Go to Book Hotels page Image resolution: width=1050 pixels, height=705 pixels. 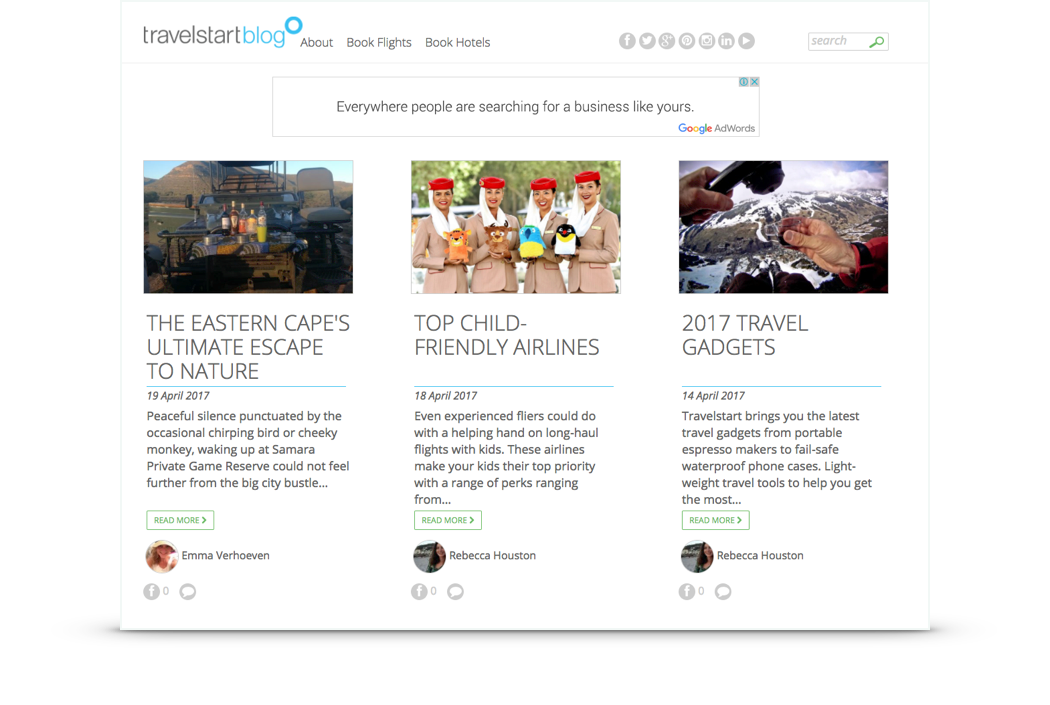tap(458, 43)
